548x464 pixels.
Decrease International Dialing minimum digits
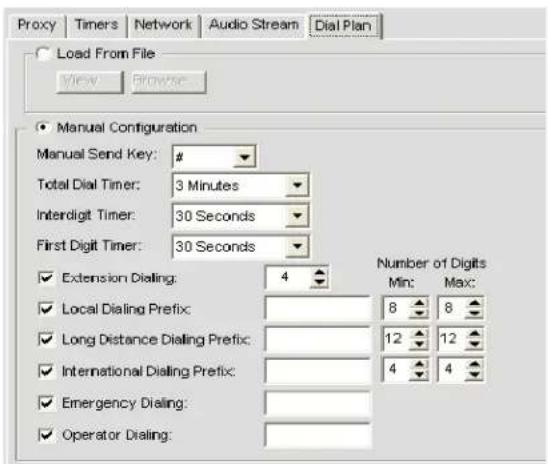point(419,374)
